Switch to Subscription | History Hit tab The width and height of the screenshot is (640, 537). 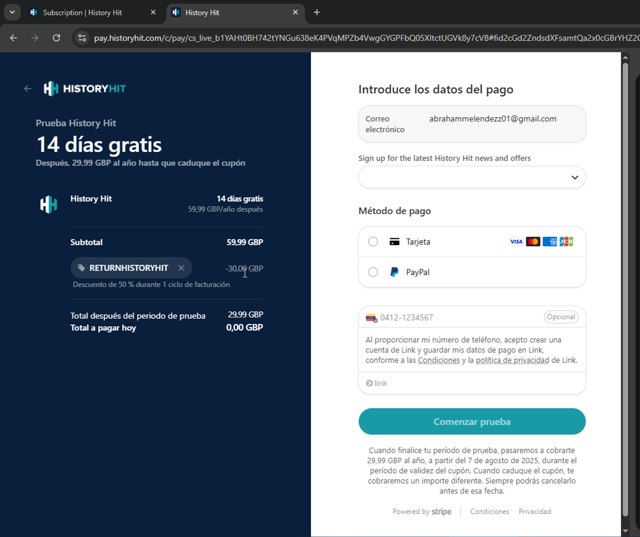[x=82, y=13]
